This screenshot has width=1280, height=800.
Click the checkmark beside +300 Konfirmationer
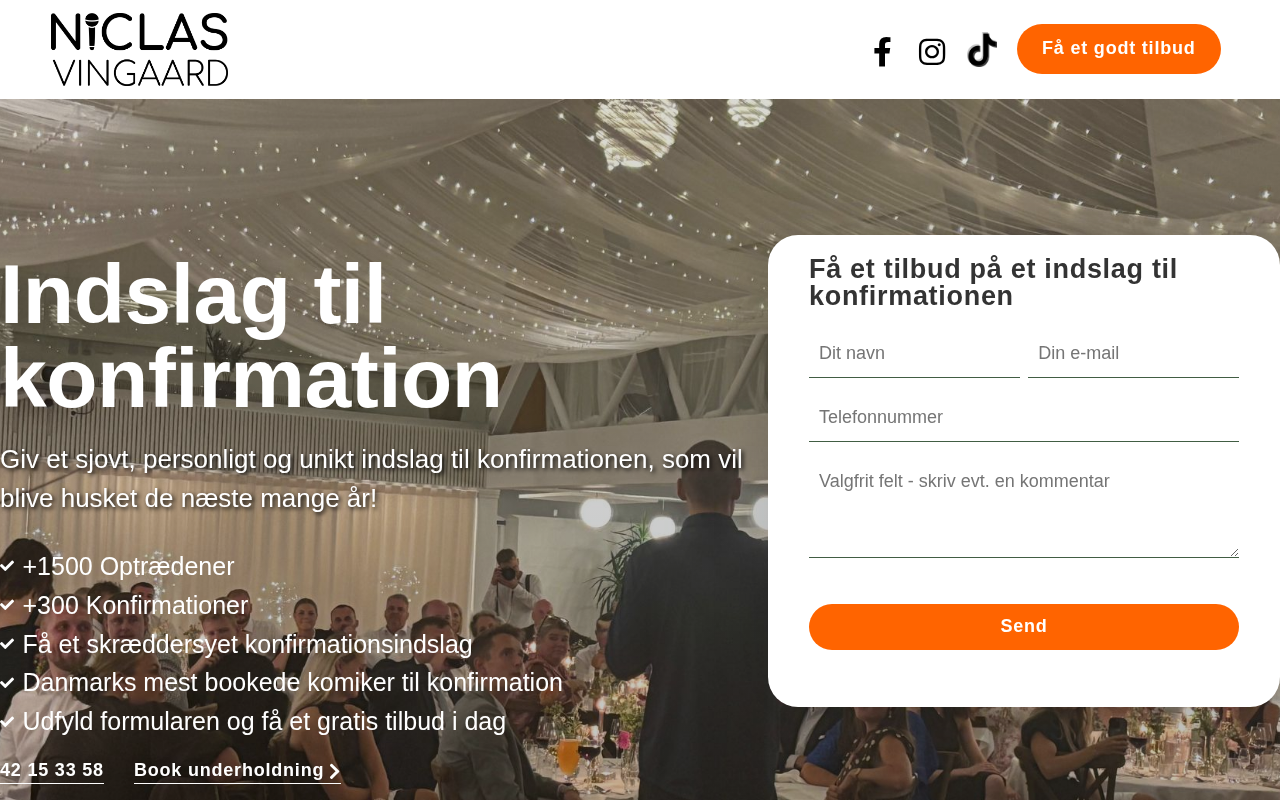point(7,605)
